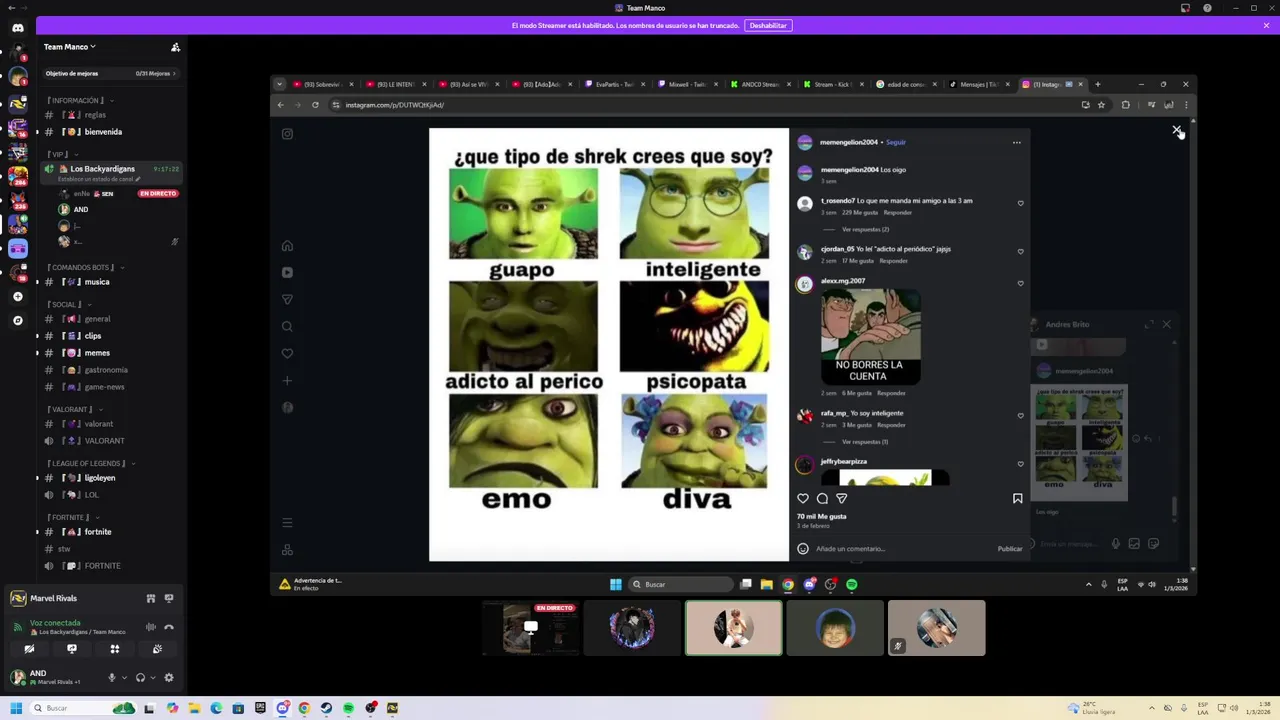Viewport: 1280px width, 720px height.
Task: Click the add a server plus icon
Action: 18,297
